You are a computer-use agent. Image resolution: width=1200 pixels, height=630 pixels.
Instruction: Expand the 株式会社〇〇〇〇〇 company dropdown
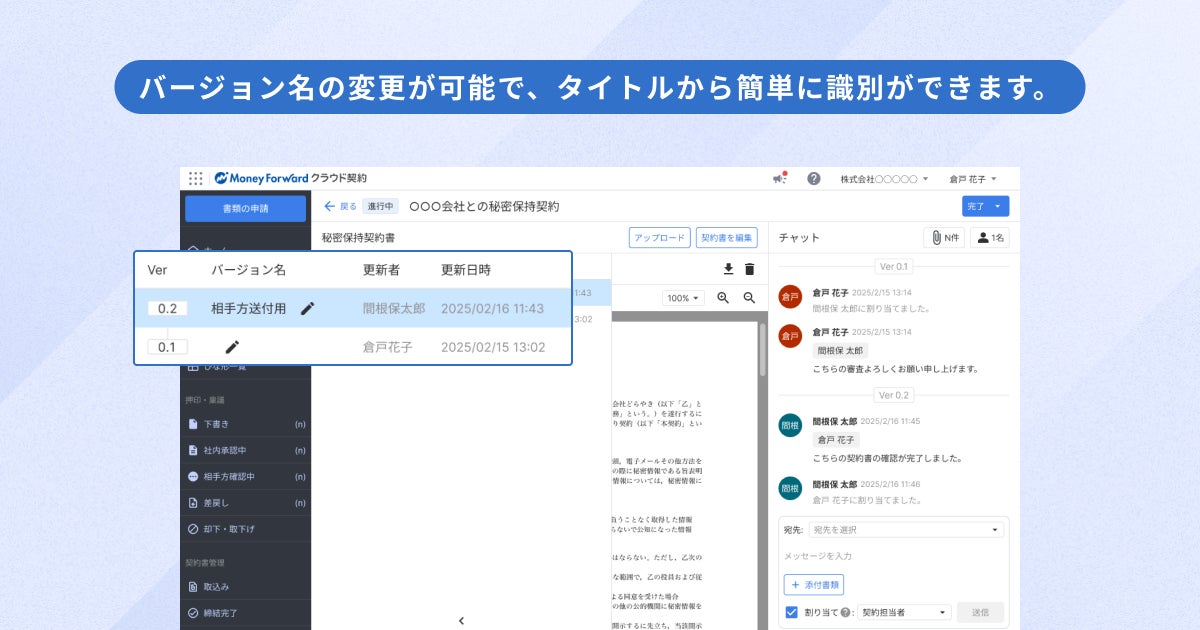click(x=884, y=178)
